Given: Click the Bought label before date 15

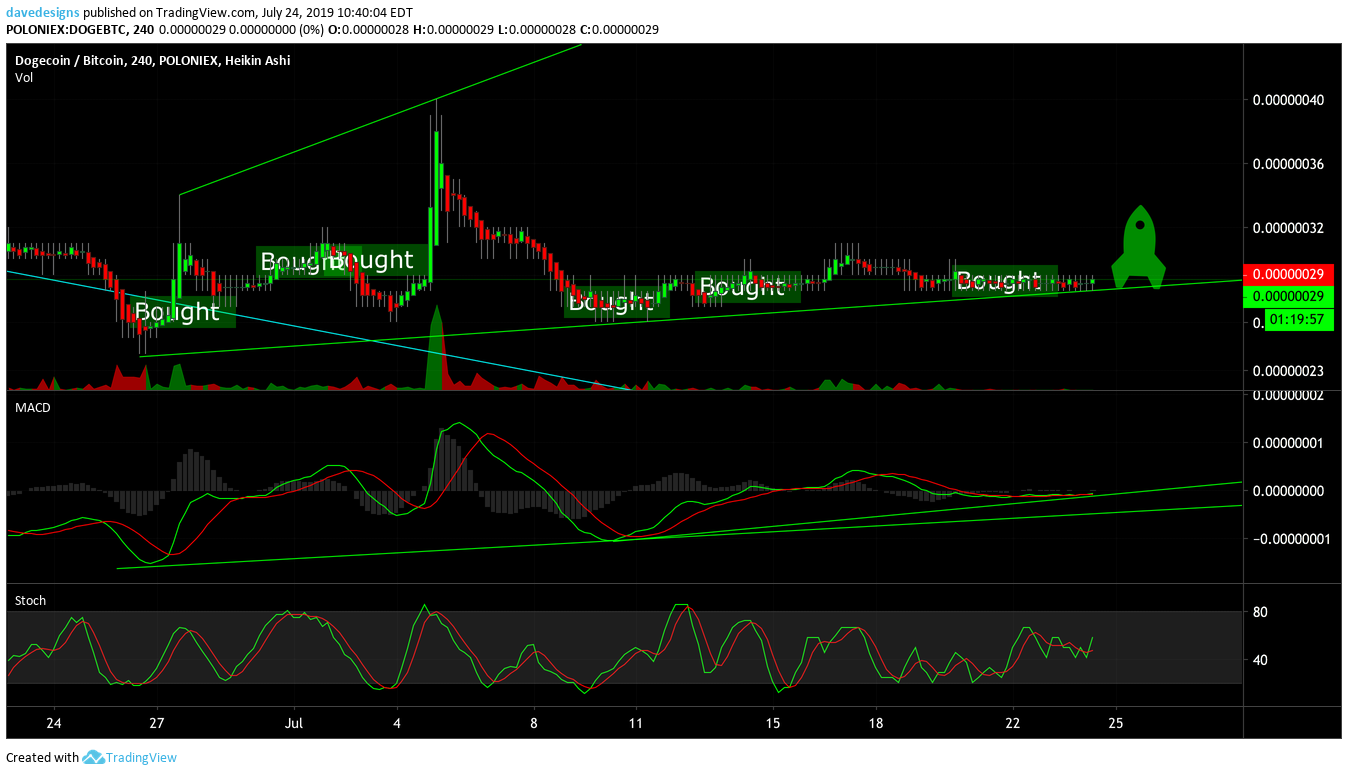Looking at the screenshot, I should pos(748,287).
